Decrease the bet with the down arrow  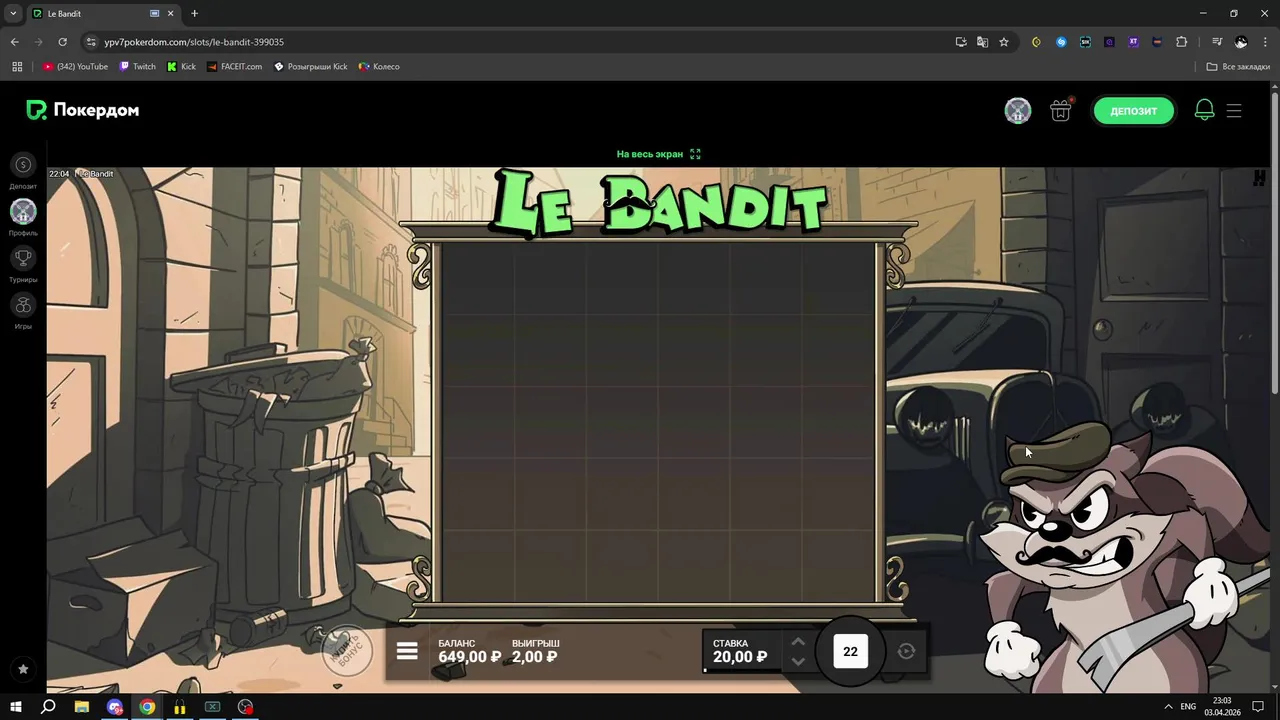tap(798, 661)
